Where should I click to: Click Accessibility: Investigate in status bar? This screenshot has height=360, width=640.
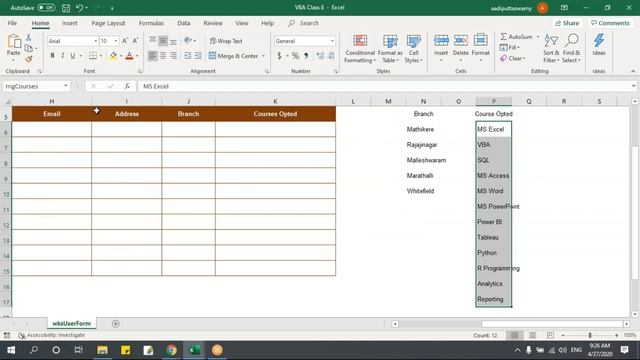pyautogui.click(x=52, y=335)
